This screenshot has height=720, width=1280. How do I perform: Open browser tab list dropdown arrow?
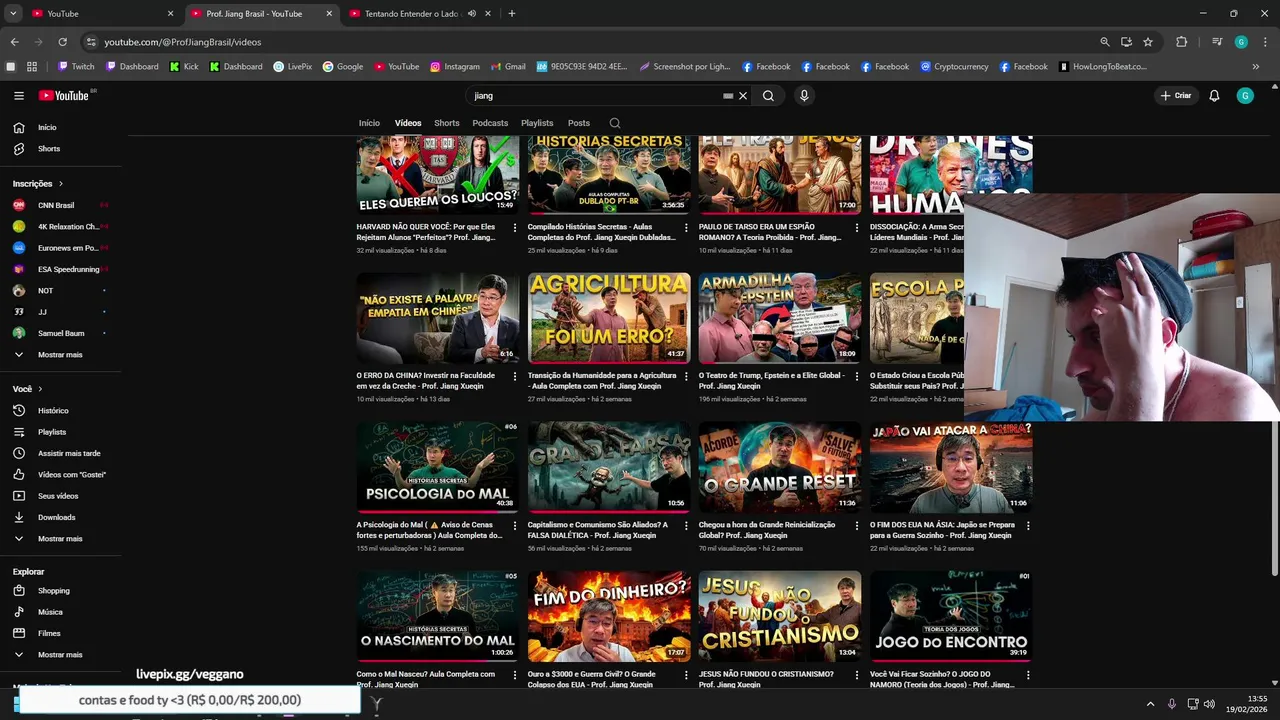13,14
